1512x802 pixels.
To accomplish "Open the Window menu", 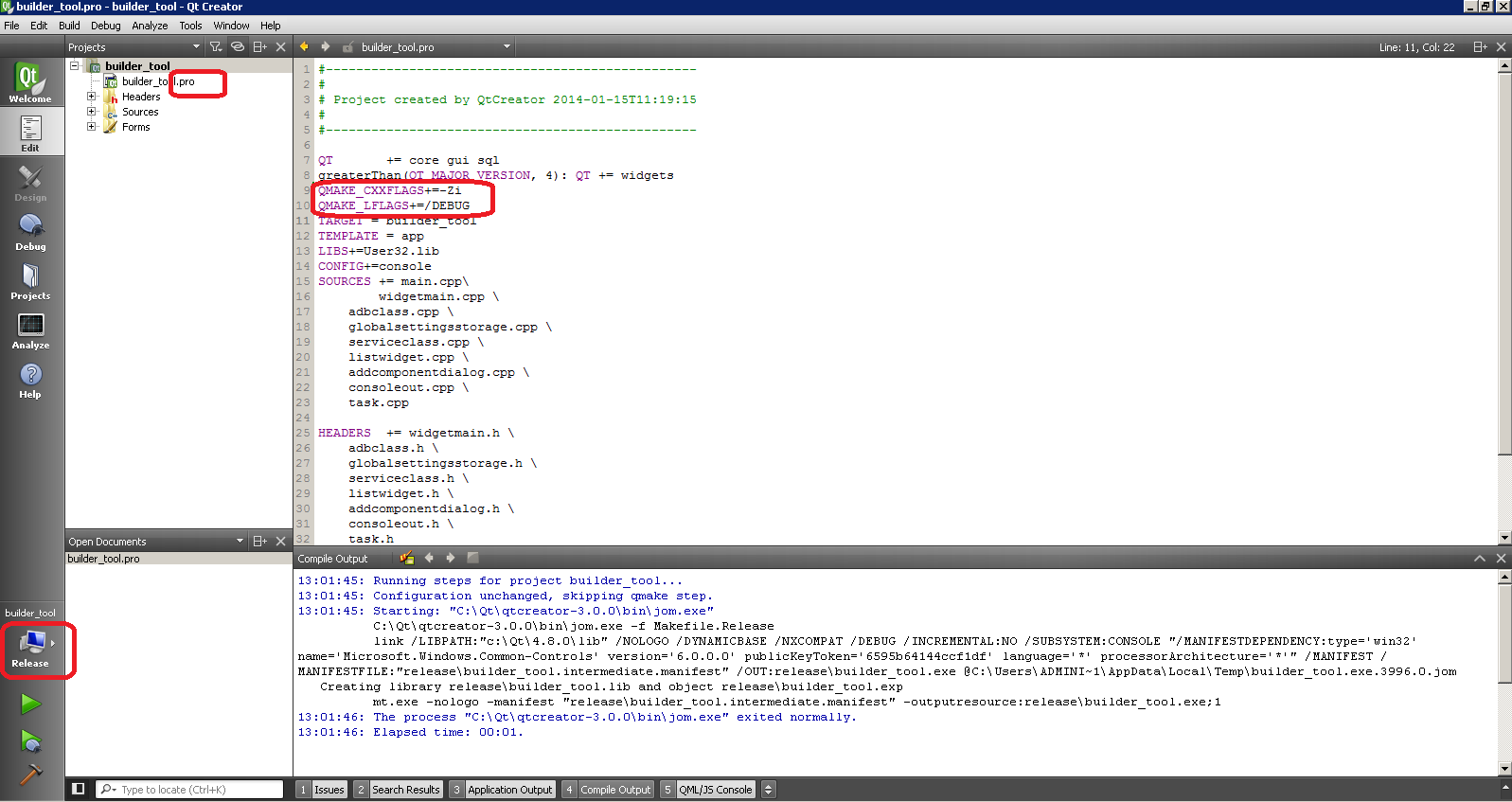I will 231,26.
